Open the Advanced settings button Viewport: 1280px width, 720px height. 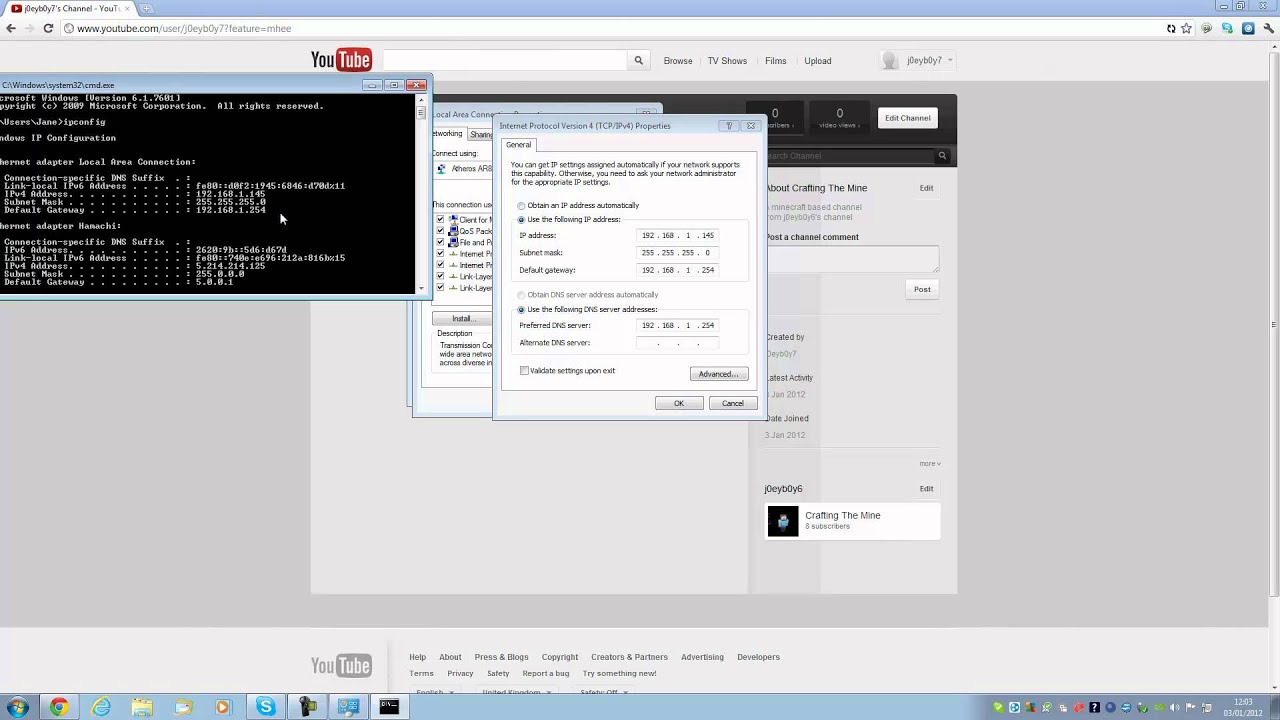718,374
